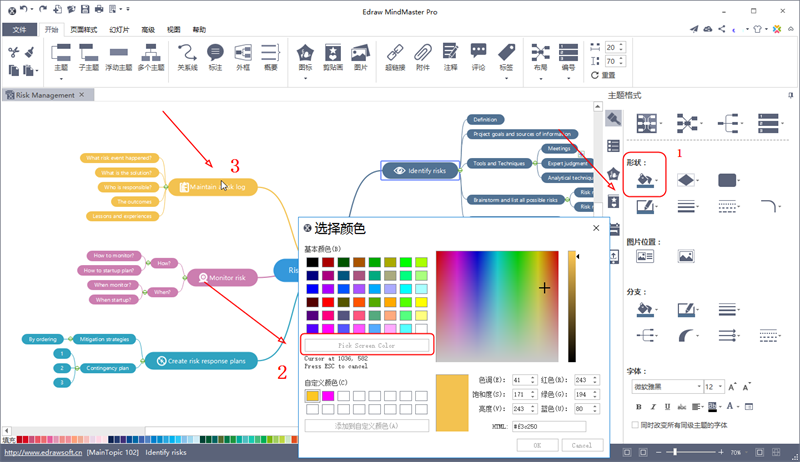Open the 帮助 help tab
The image size is (800, 462).
pyautogui.click(x=199, y=30)
